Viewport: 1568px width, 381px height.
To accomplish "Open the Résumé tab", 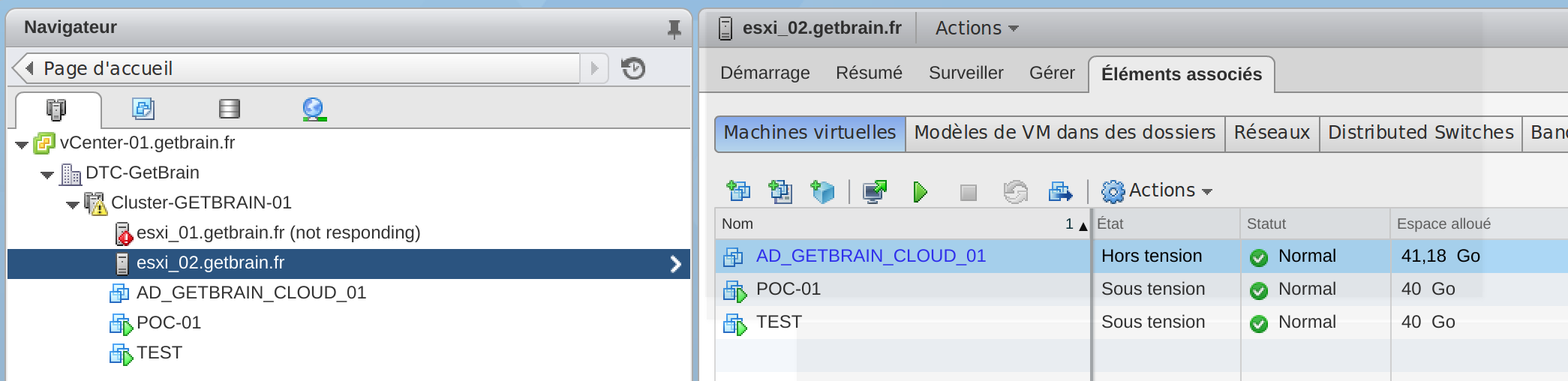I will (x=869, y=73).
